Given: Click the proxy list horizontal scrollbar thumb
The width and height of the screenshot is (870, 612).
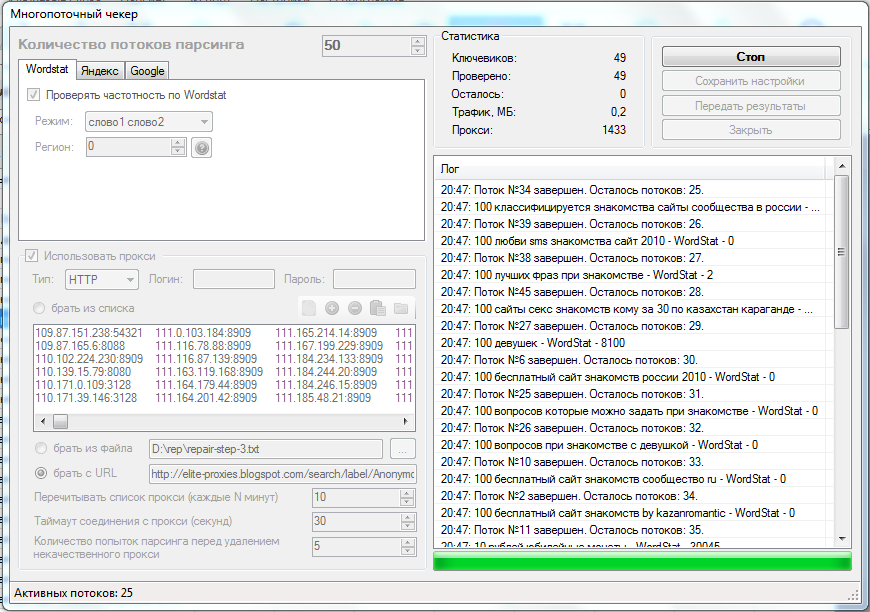Looking at the screenshot, I should pyautogui.click(x=61, y=422).
